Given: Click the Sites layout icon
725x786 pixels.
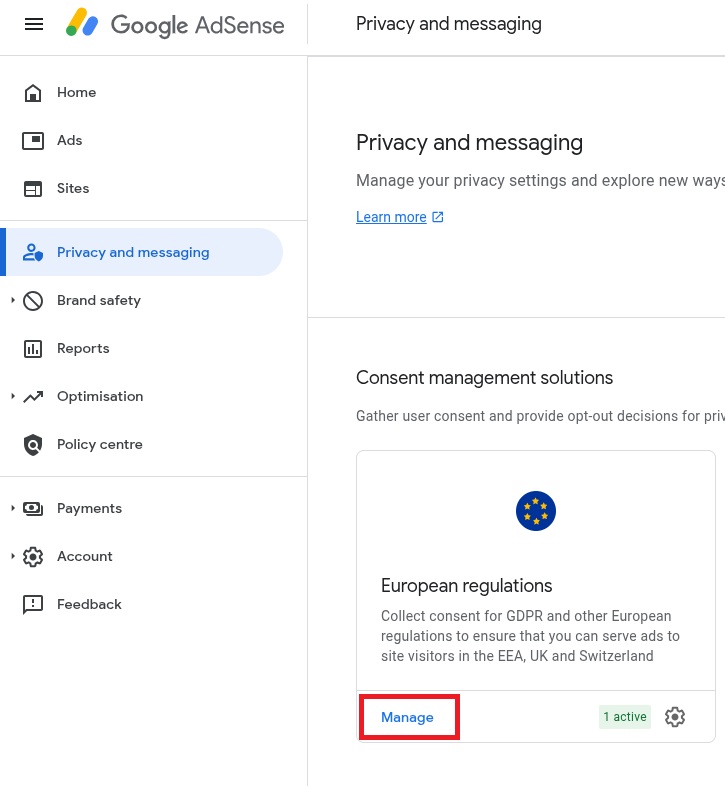Looking at the screenshot, I should 33,188.
